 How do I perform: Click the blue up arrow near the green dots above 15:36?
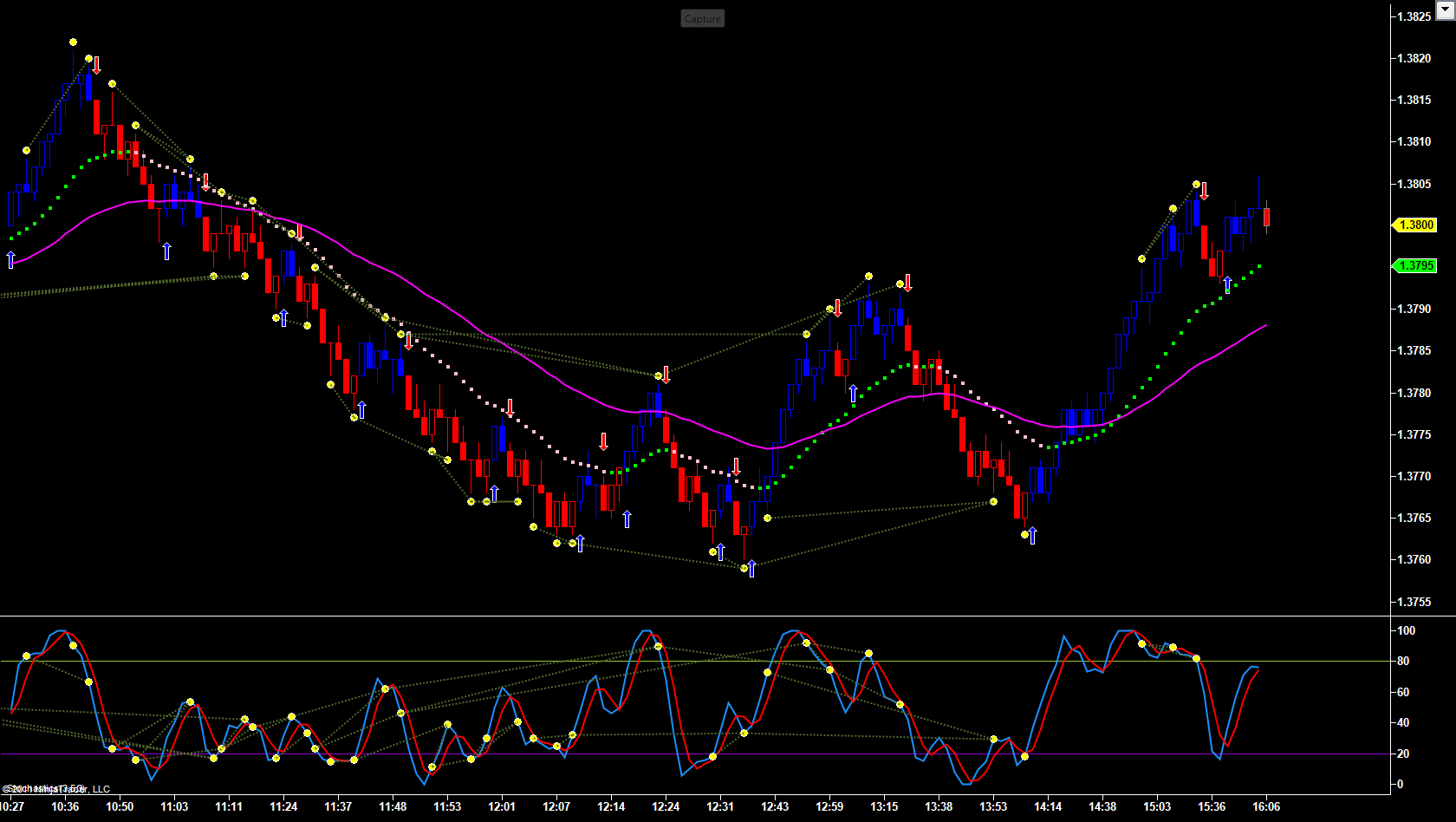(1227, 284)
